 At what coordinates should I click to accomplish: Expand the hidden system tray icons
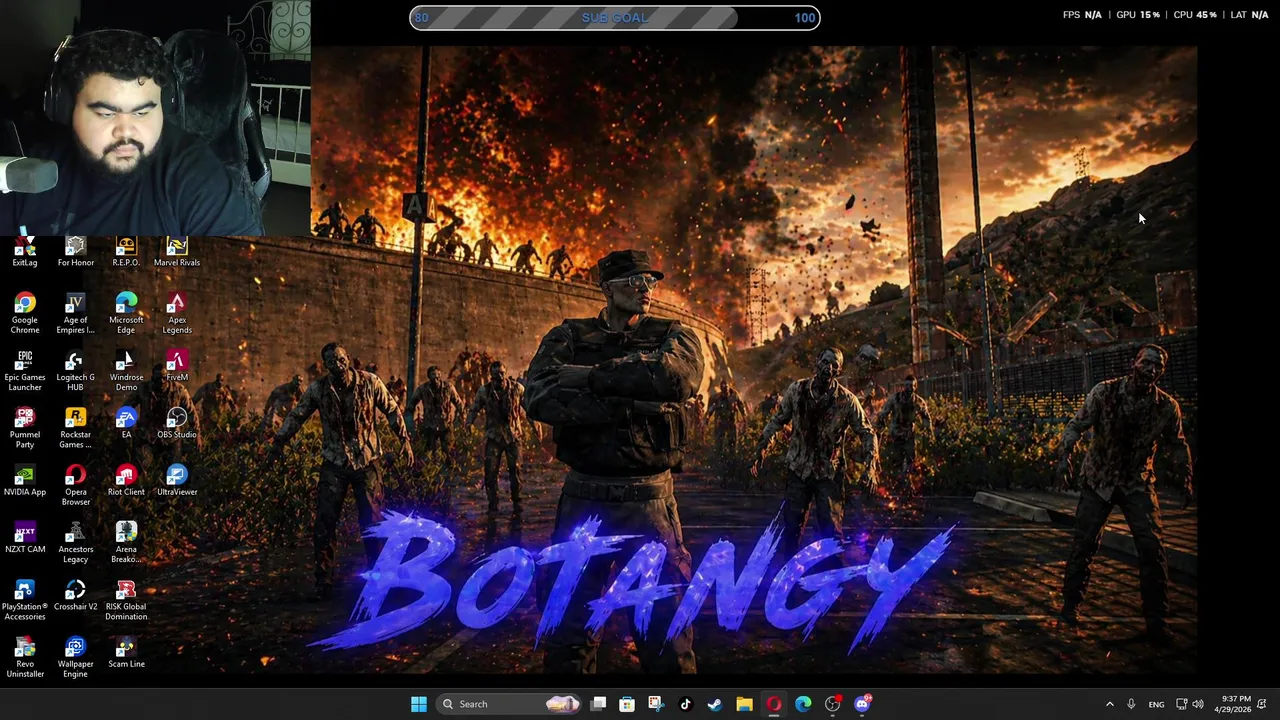(1109, 704)
